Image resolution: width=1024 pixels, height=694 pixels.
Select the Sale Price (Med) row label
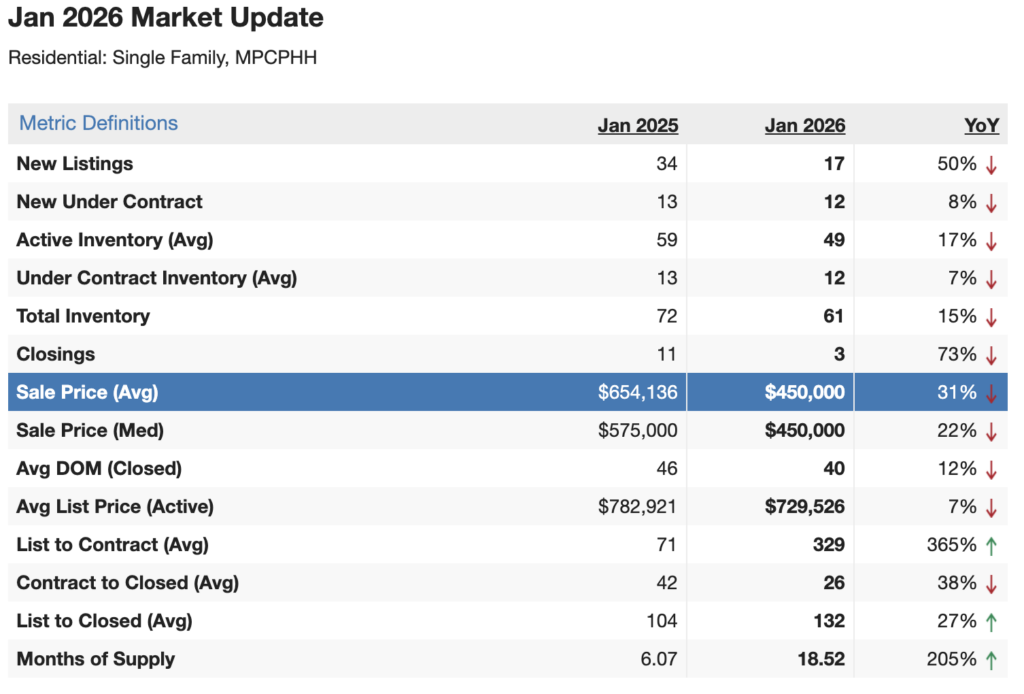[x=90, y=431]
